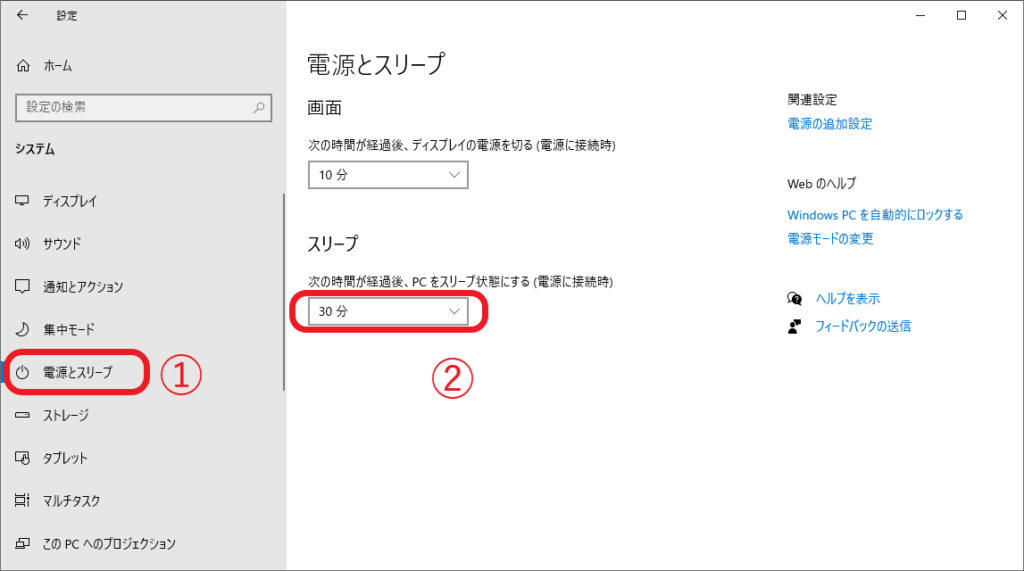
Task: Click the マルチタスク icon in sidebar
Action: tap(24, 501)
